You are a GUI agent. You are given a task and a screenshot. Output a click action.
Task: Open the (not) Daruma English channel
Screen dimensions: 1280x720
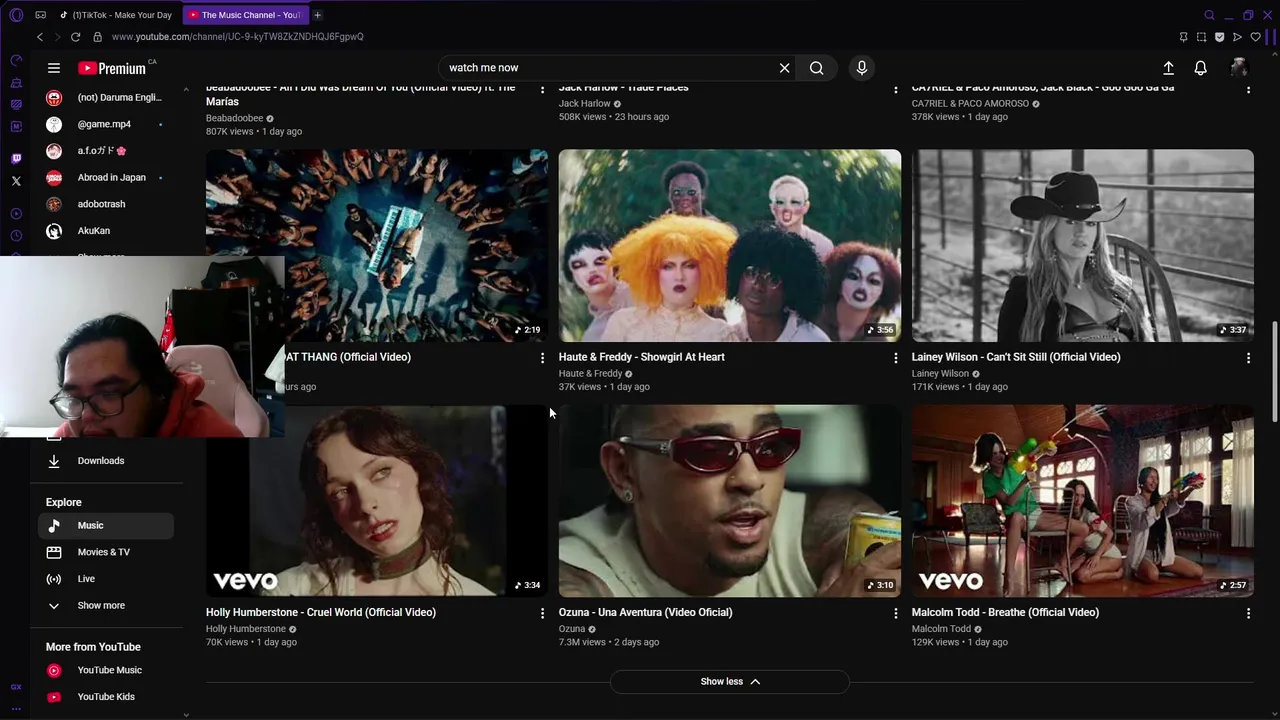coord(106,98)
